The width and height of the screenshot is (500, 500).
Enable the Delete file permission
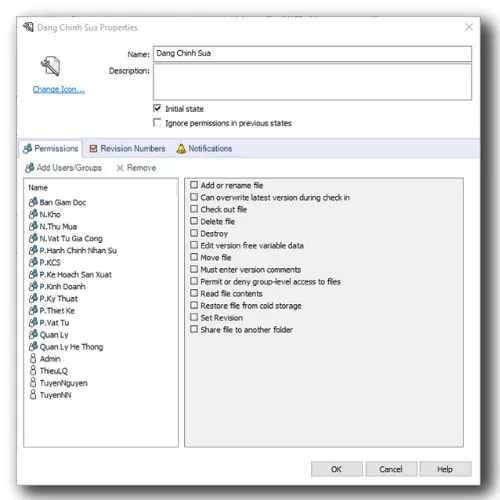coord(194,221)
